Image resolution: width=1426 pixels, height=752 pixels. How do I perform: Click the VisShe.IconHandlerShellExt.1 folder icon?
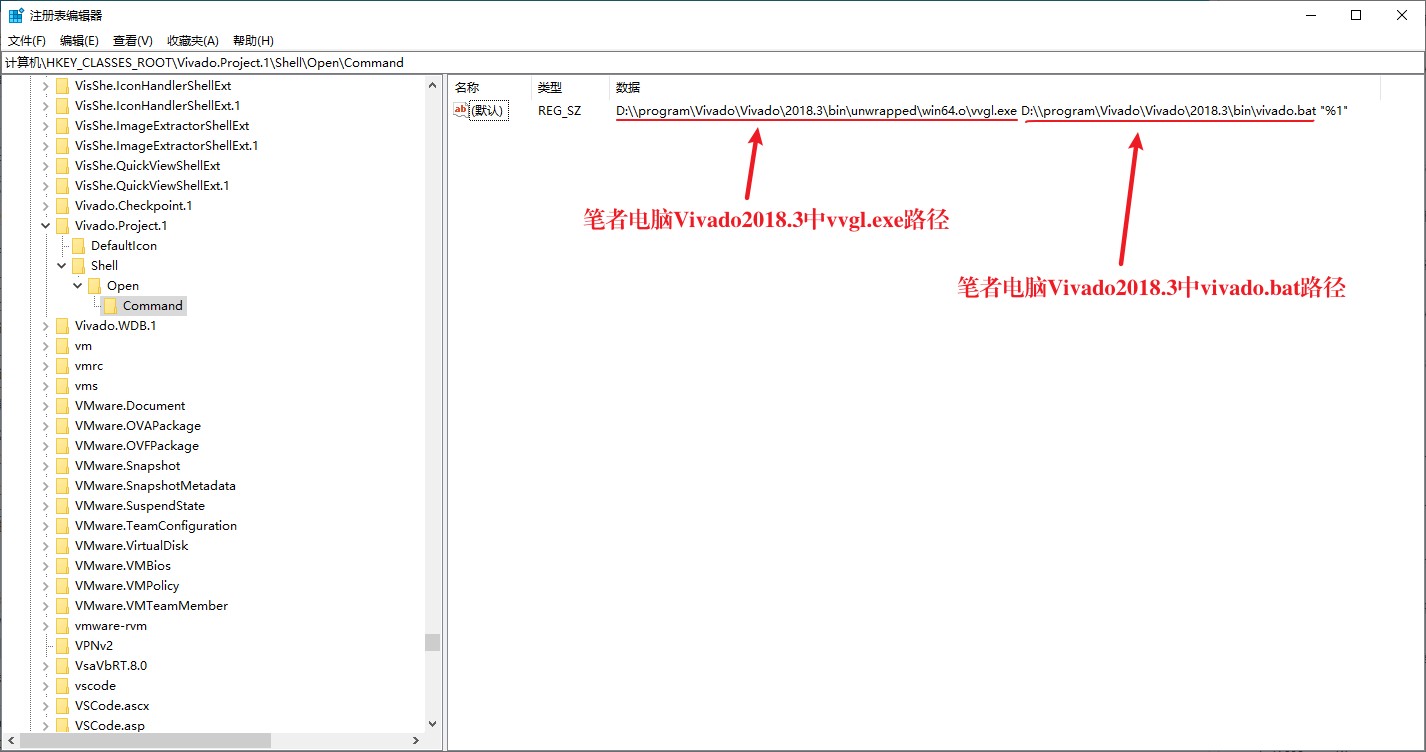[63, 106]
